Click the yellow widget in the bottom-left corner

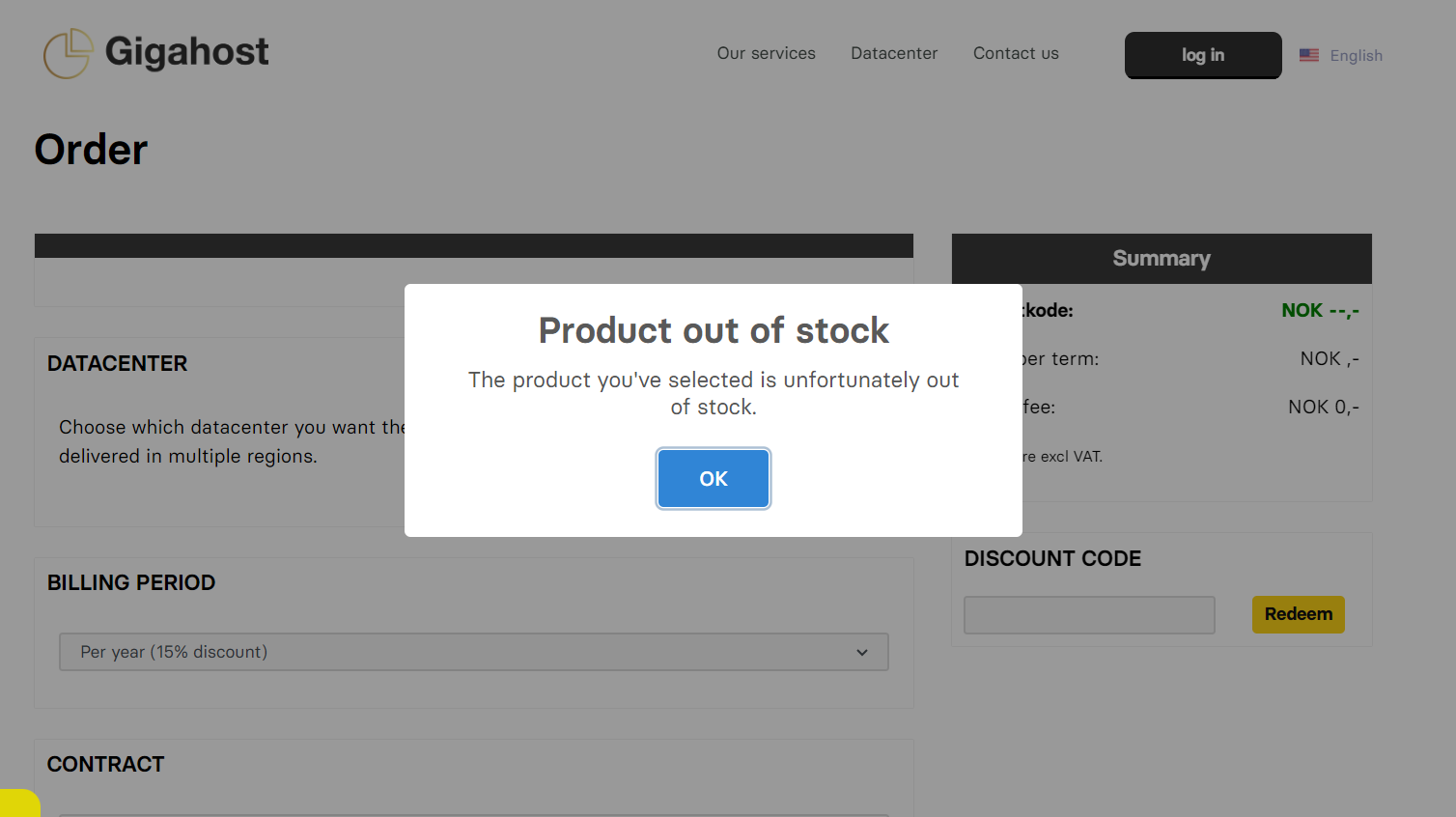tap(19, 803)
